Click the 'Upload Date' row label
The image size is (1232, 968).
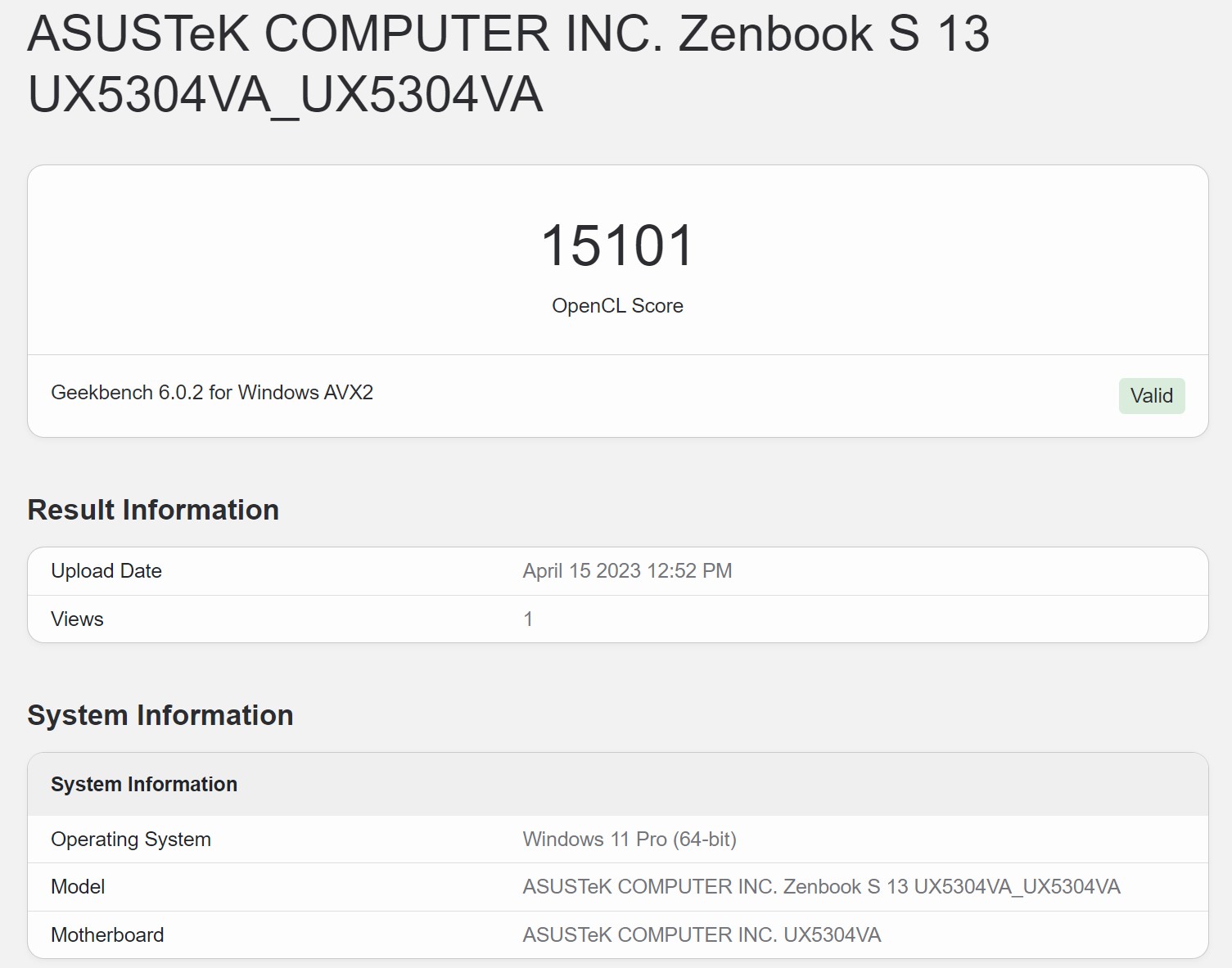pos(106,571)
